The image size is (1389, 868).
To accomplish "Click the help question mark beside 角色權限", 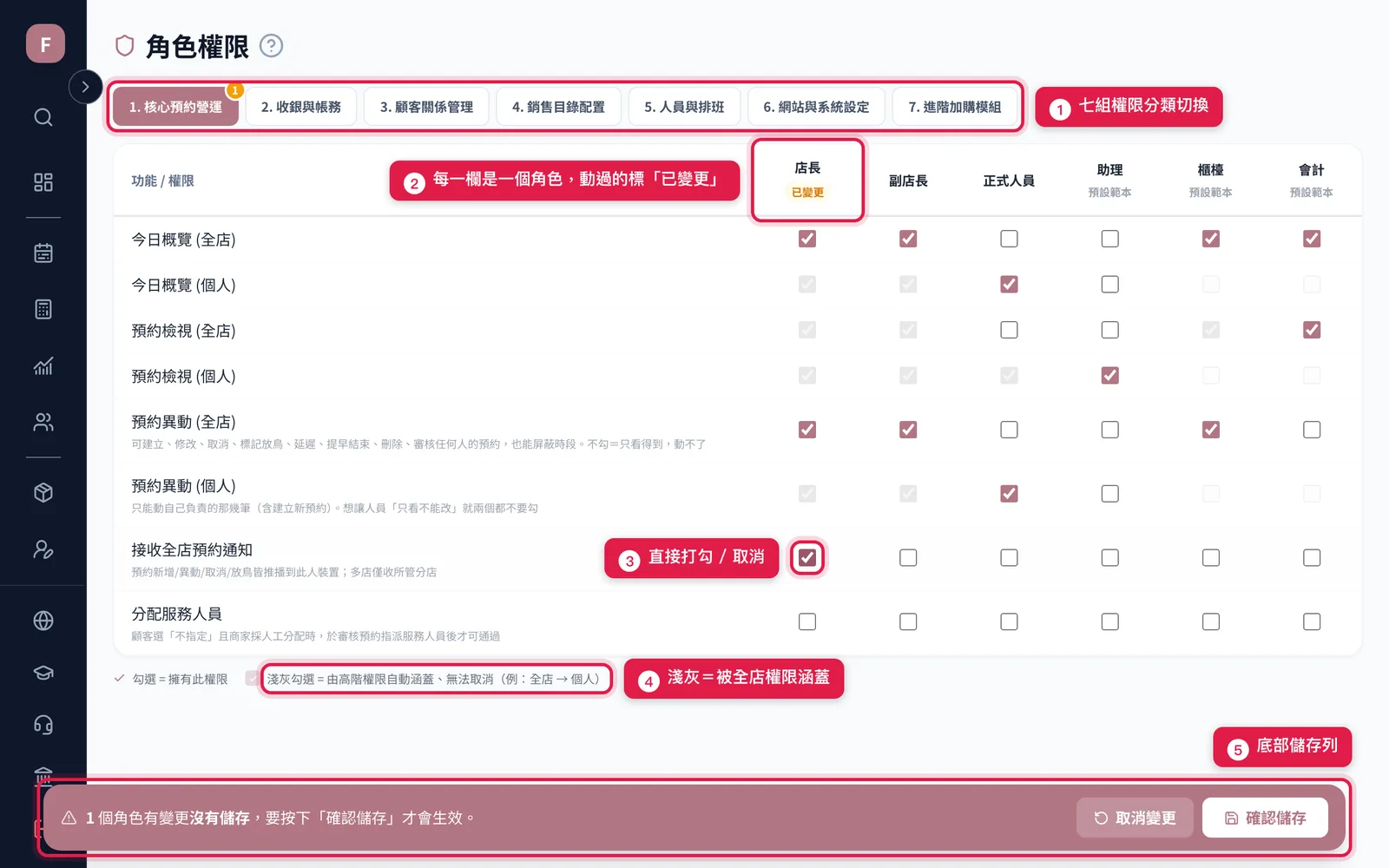I will (272, 46).
